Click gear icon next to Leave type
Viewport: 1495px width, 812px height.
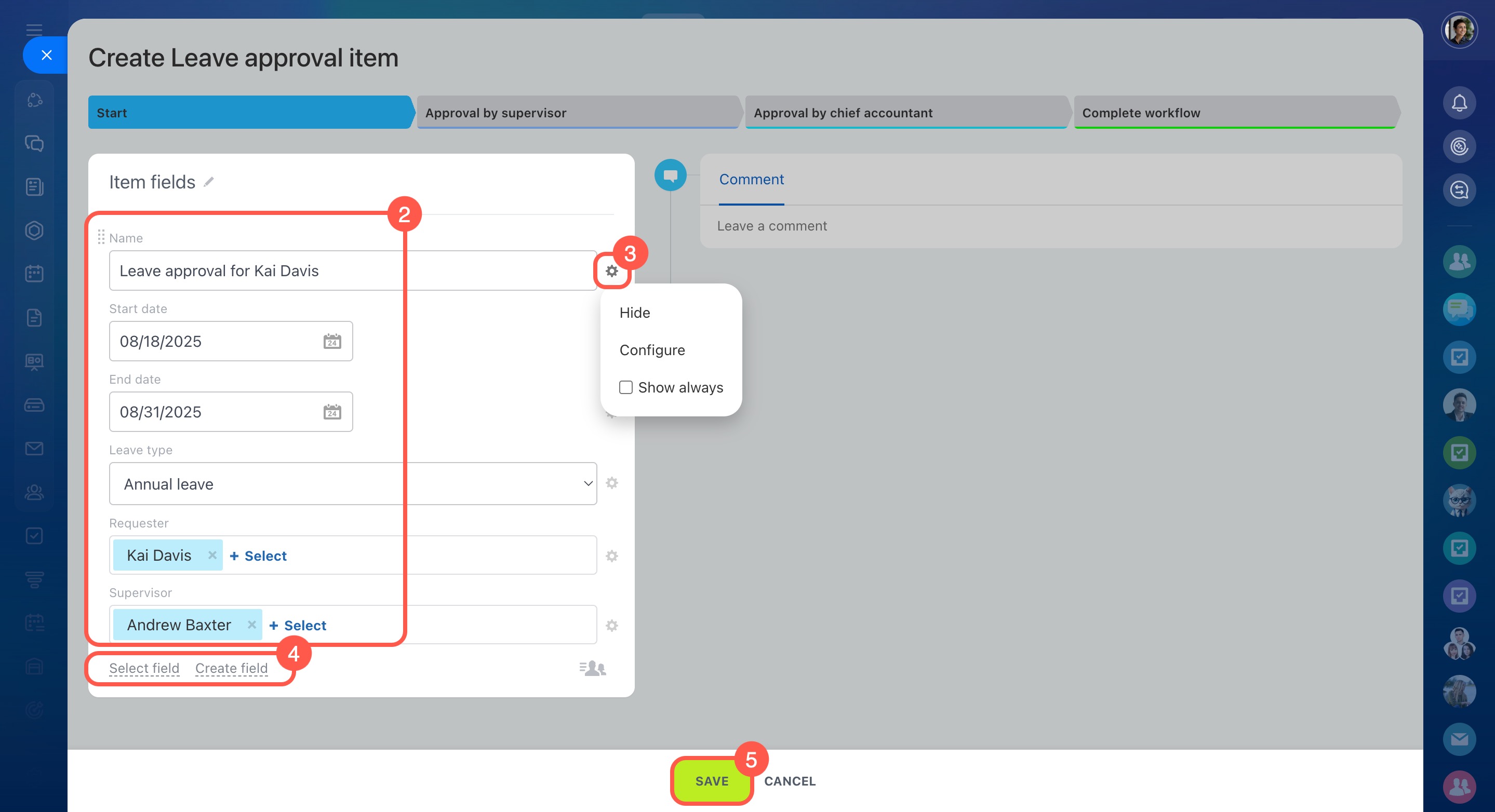click(612, 483)
